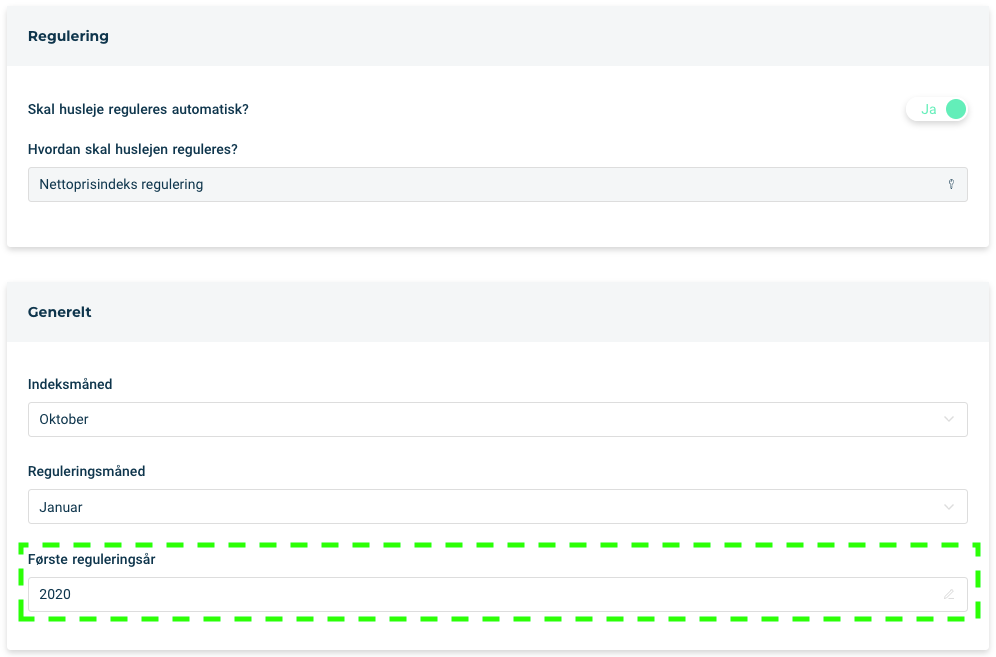Click the Reguleringsmåned label
The height and width of the screenshot is (657, 996).
coord(86,471)
